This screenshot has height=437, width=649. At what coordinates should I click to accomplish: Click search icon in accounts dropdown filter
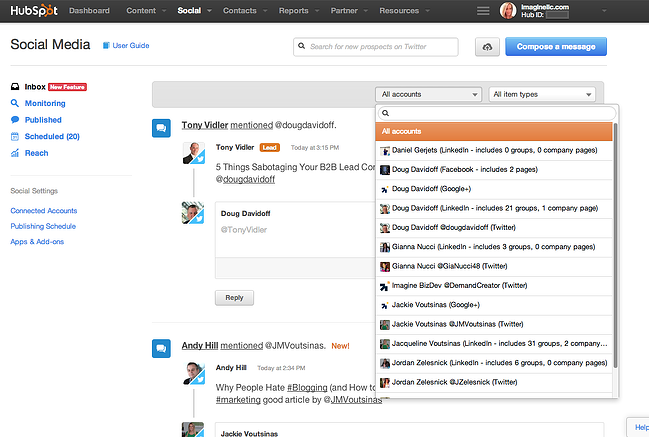[x=385, y=113]
